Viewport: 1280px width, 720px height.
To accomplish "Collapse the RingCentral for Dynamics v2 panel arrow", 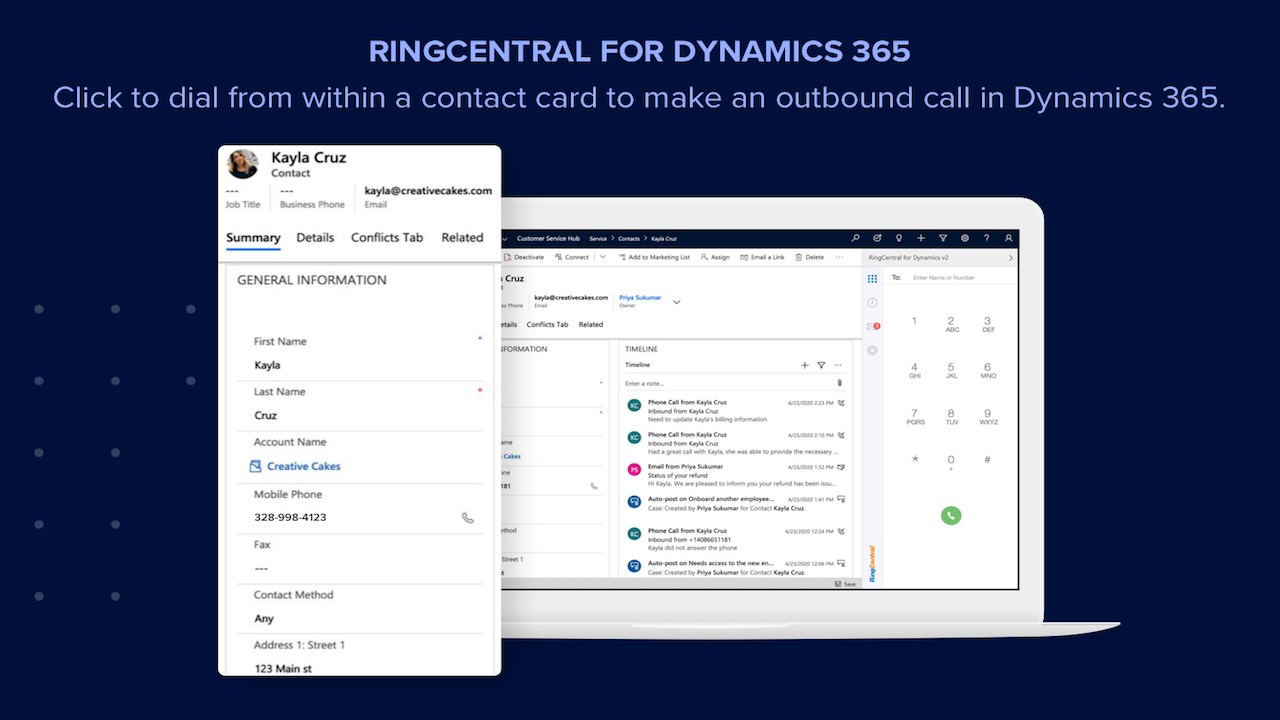I will click(x=1010, y=258).
